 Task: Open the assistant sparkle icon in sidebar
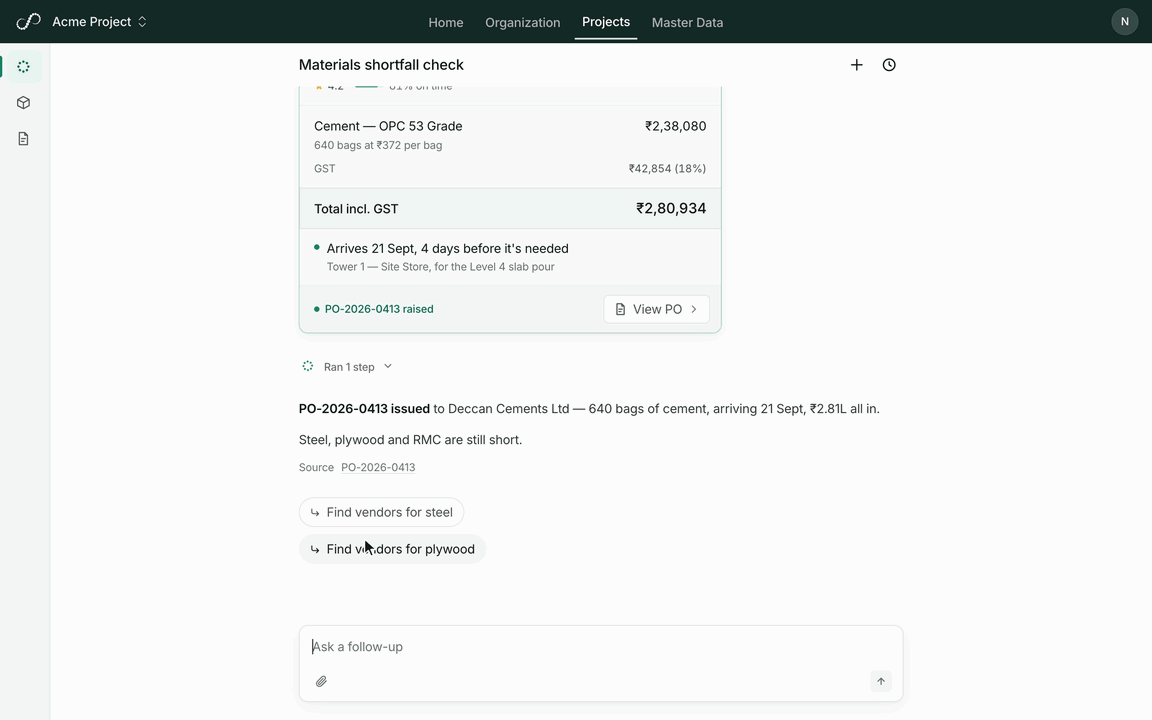click(x=24, y=67)
